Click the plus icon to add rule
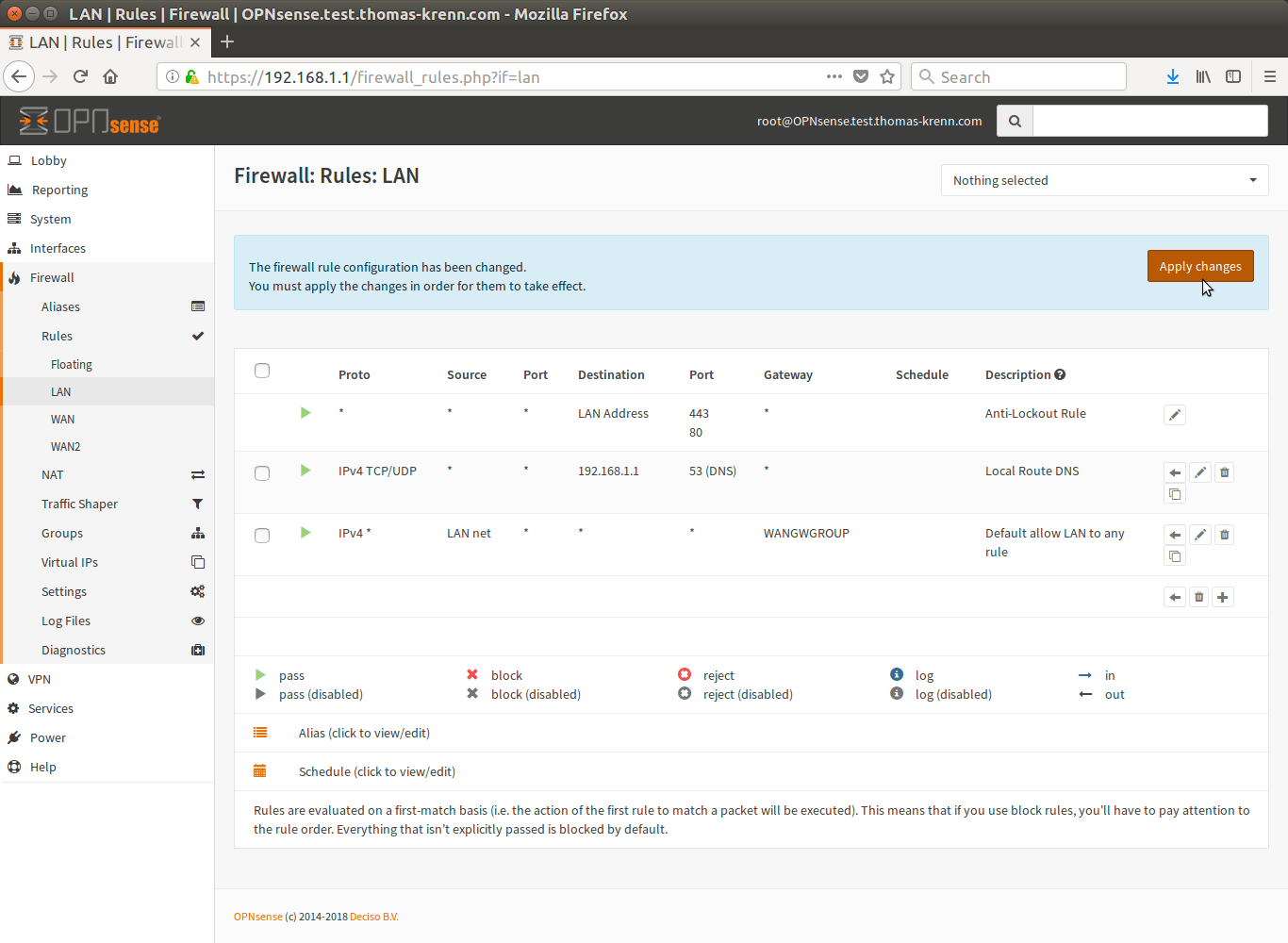The image size is (1288, 943). tap(1222, 597)
